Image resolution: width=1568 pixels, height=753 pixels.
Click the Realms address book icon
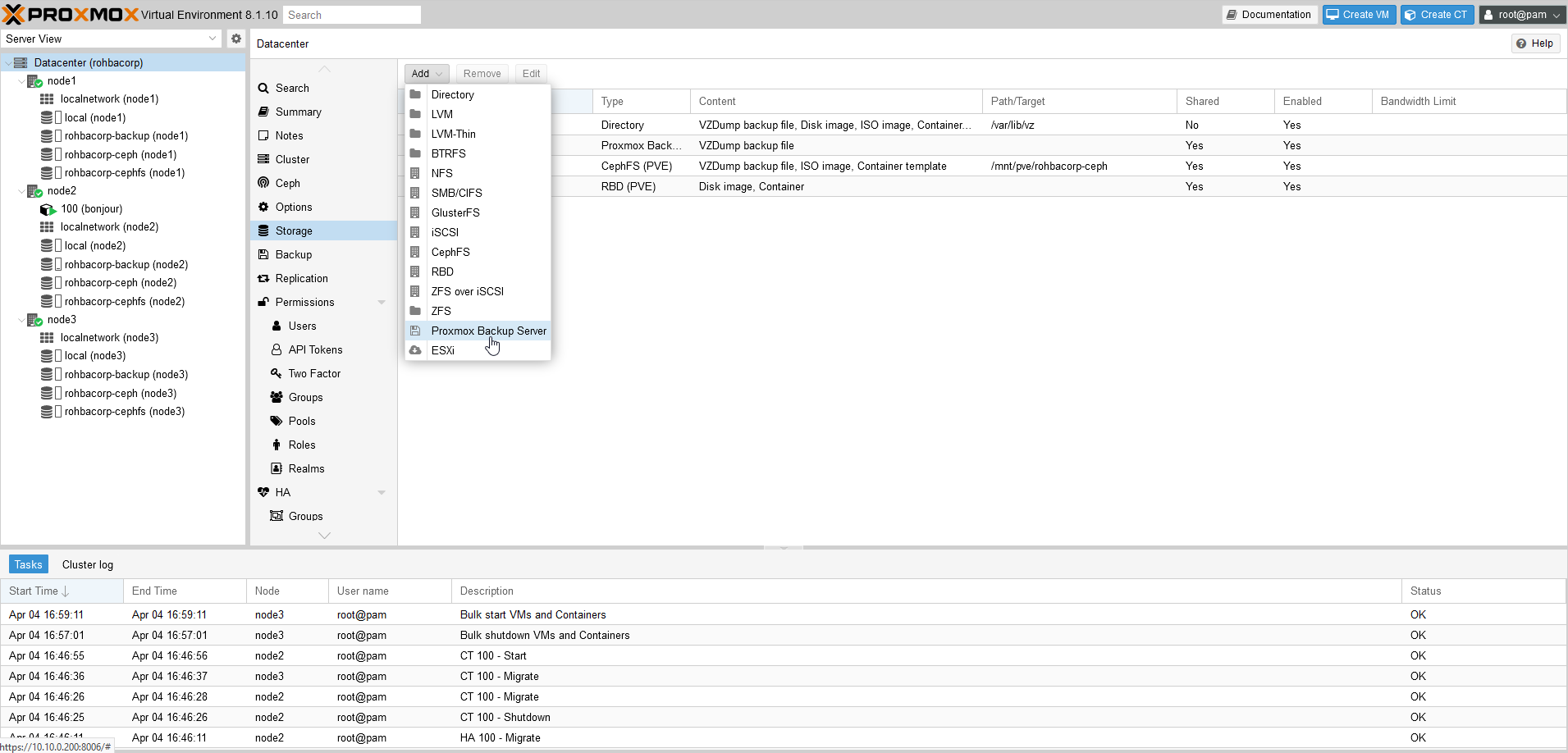point(277,468)
